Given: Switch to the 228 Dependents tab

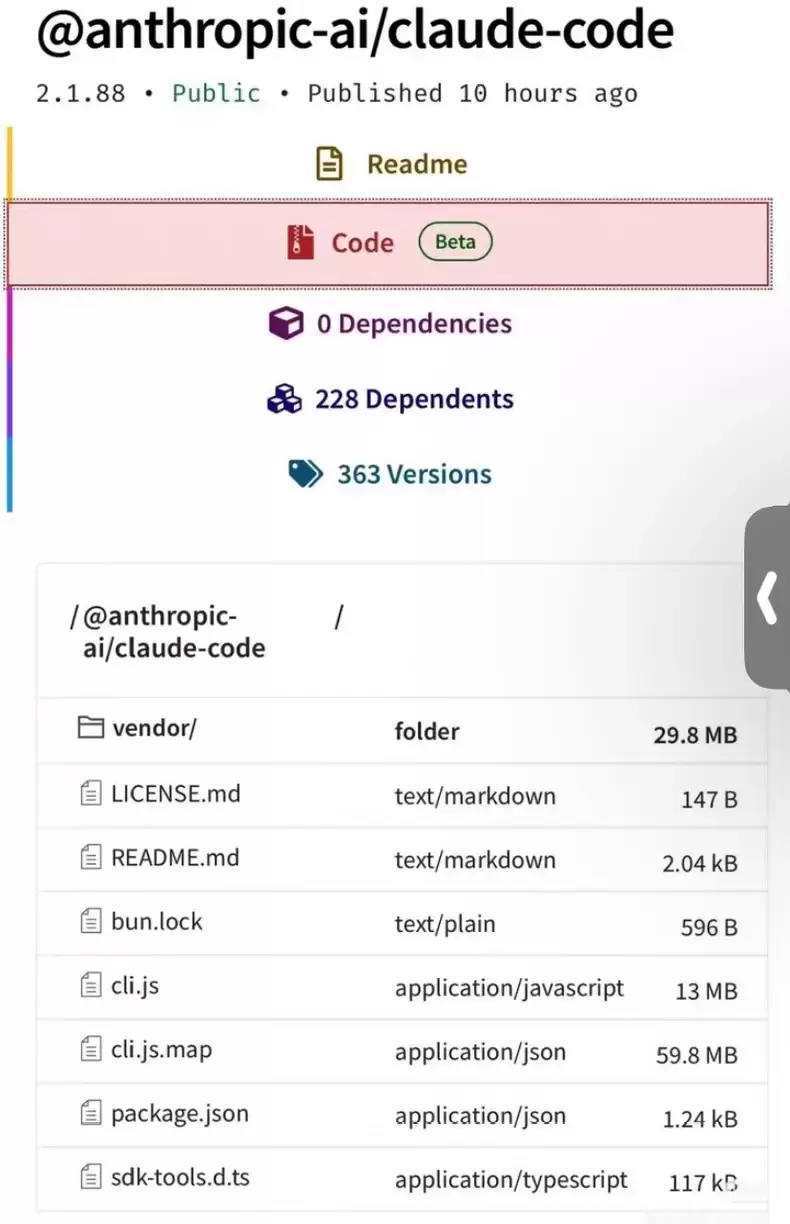Looking at the screenshot, I should (390, 399).
